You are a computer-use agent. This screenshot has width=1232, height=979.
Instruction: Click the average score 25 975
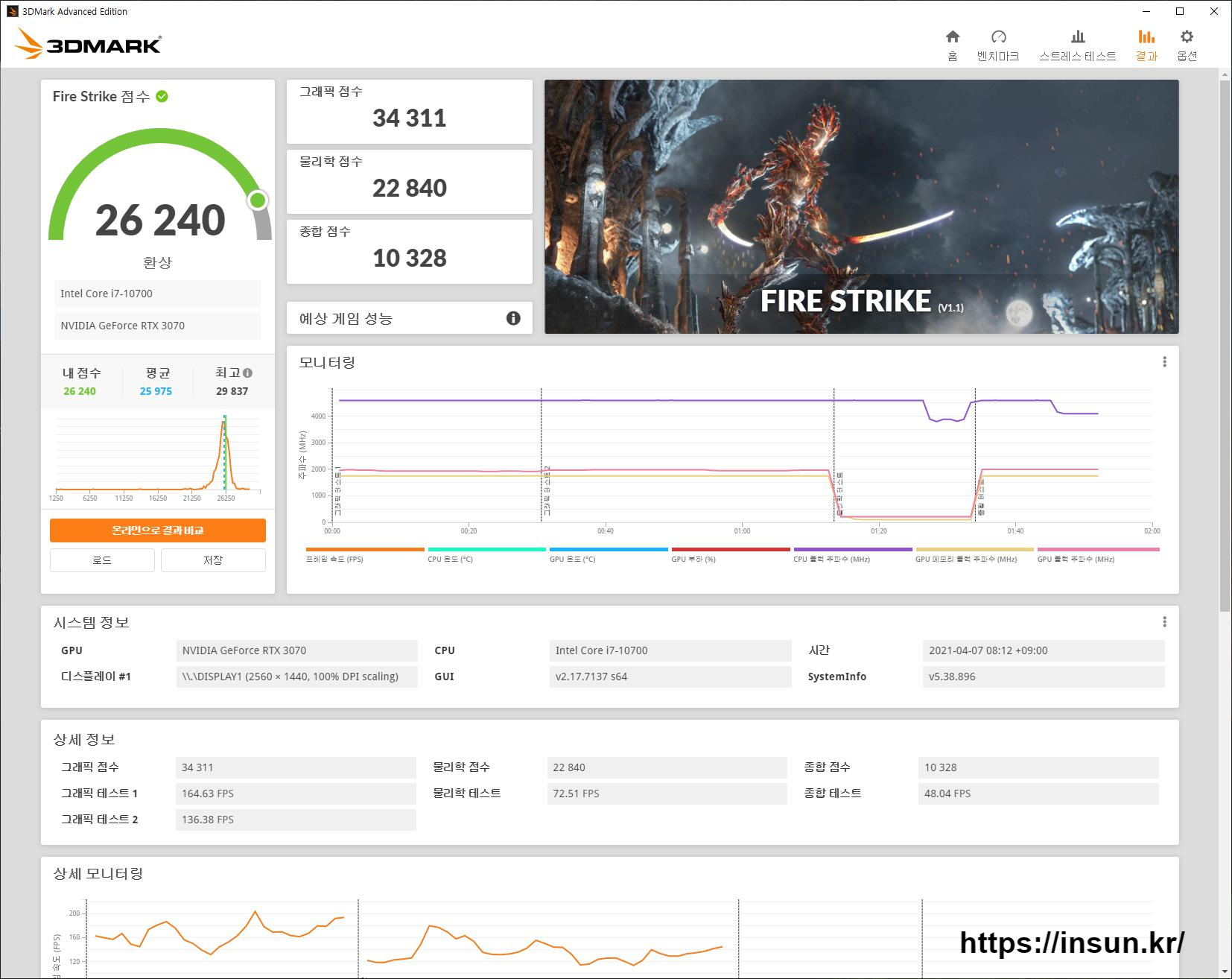(x=156, y=391)
